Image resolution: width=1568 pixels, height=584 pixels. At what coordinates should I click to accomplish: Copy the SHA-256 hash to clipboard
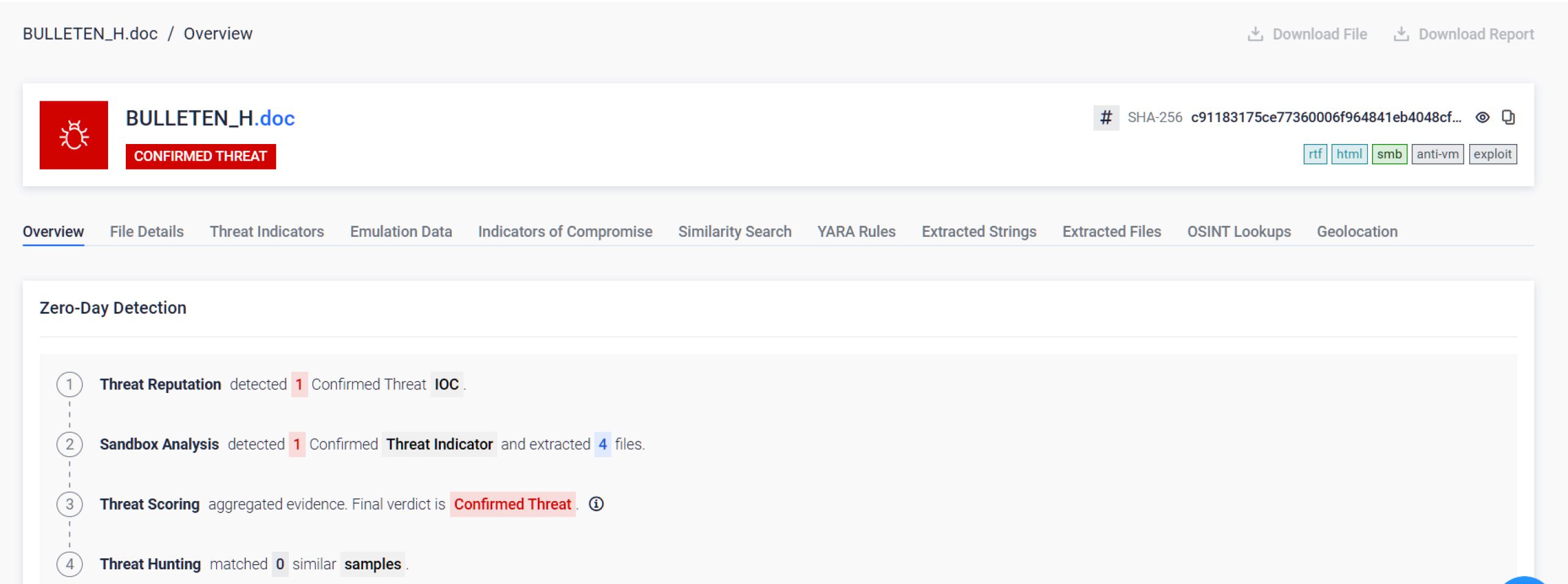coord(1508,117)
